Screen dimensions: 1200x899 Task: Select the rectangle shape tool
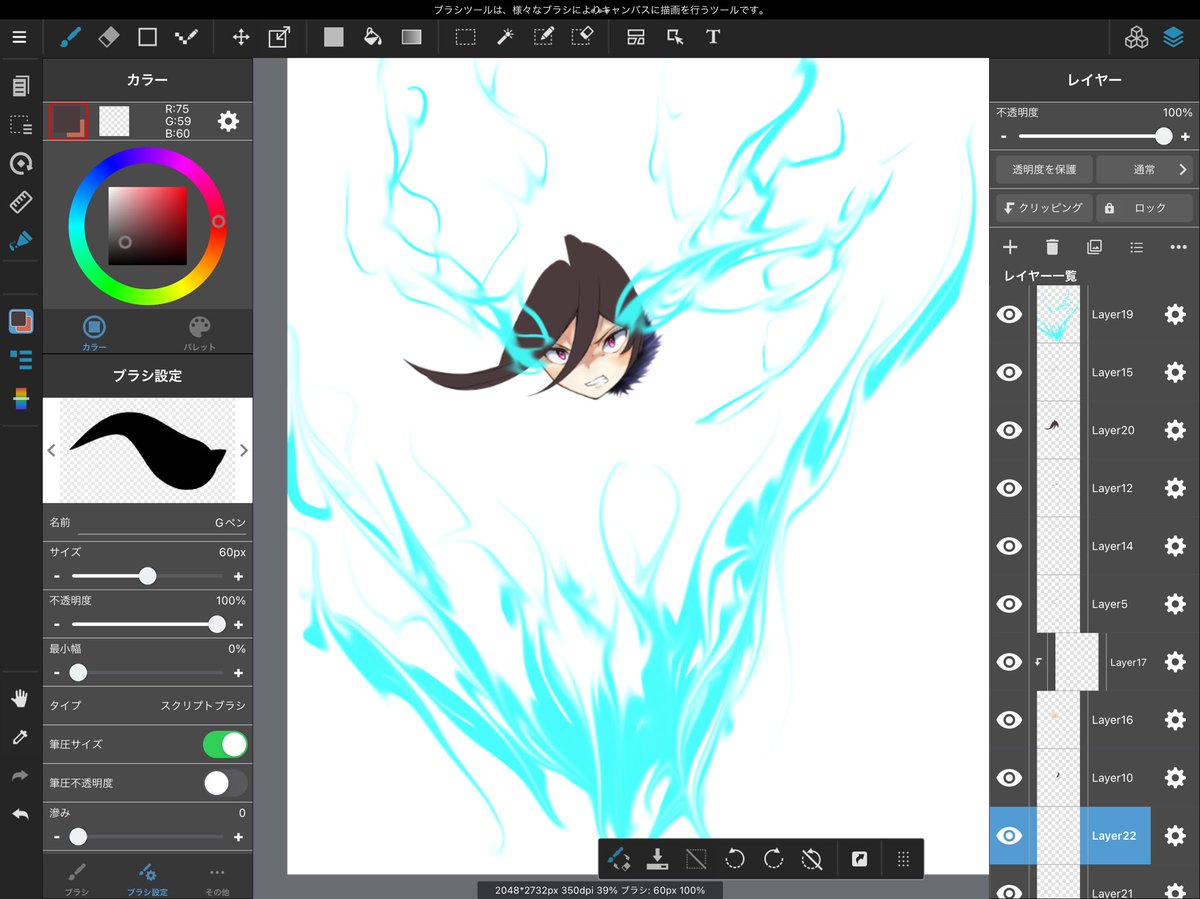148,38
